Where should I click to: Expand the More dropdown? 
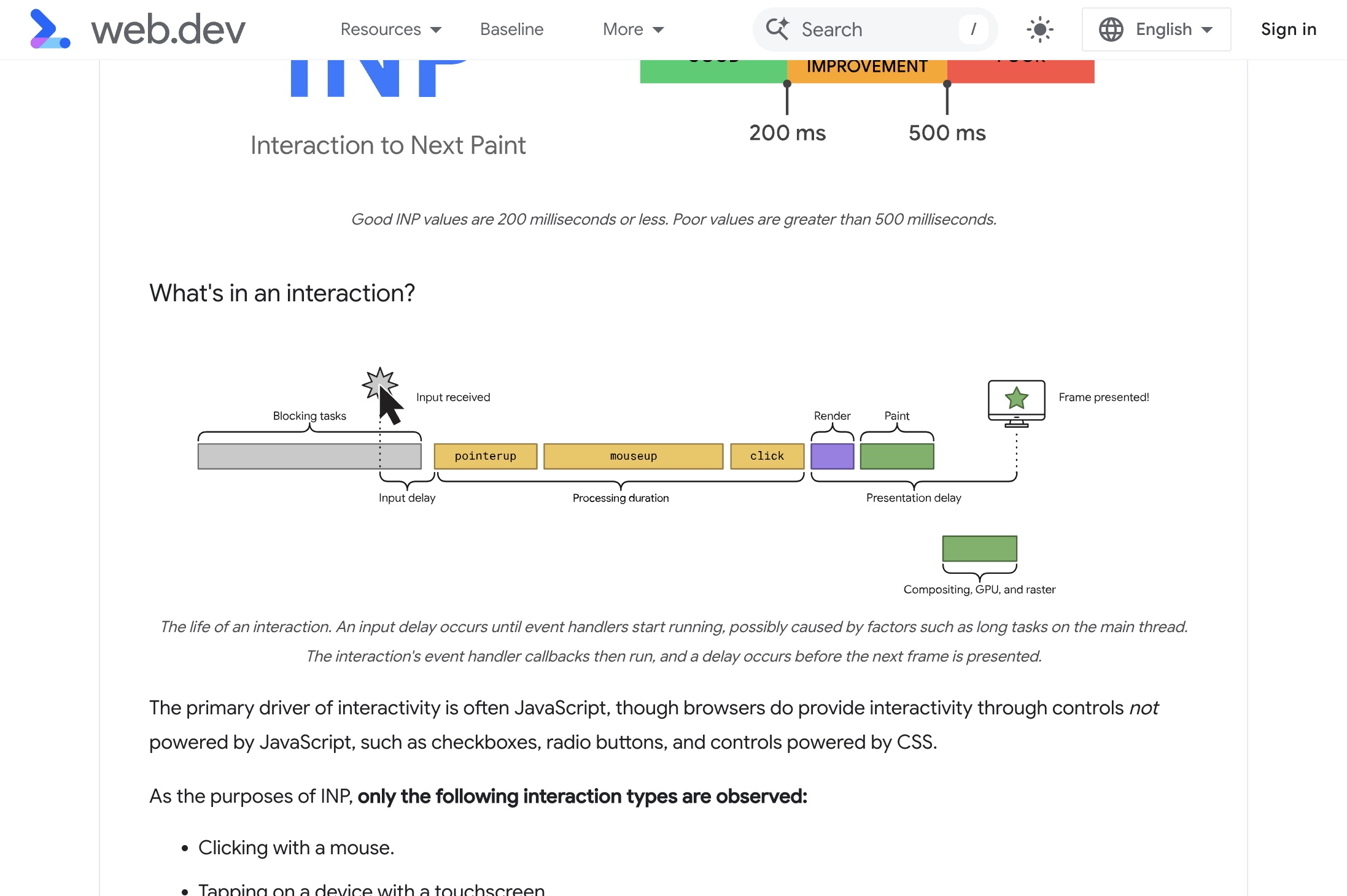click(x=632, y=29)
